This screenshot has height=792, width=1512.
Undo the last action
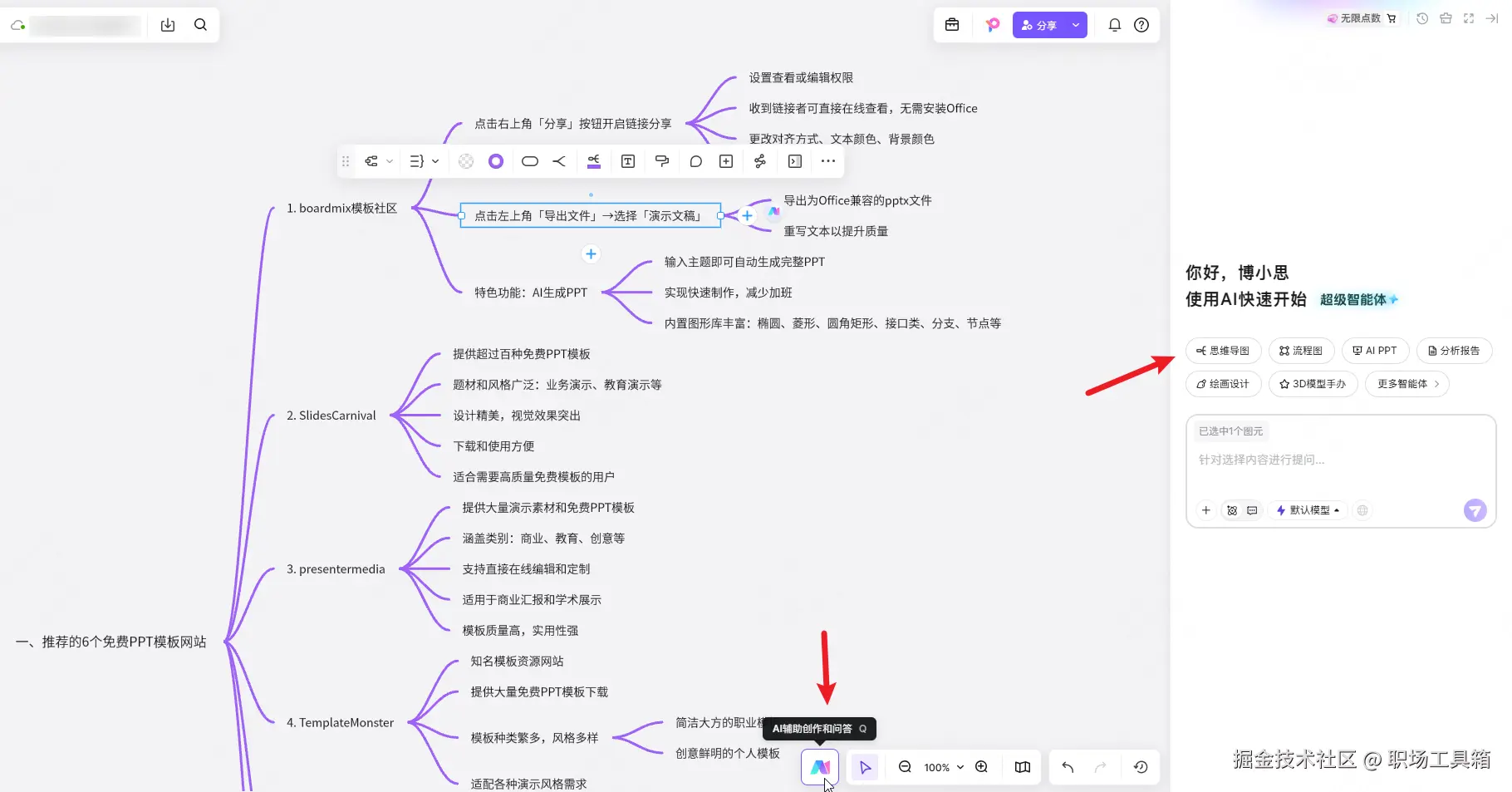[1068, 767]
